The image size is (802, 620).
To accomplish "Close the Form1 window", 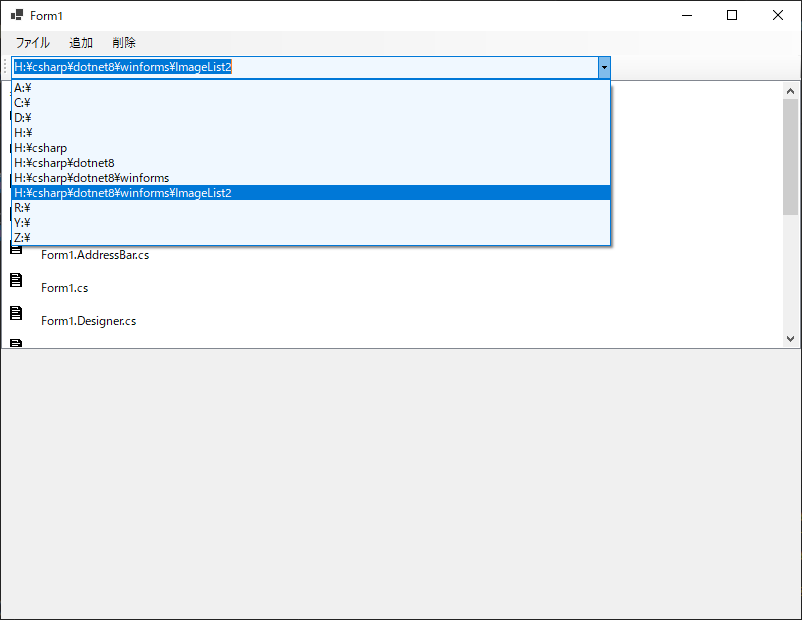I will point(778,15).
